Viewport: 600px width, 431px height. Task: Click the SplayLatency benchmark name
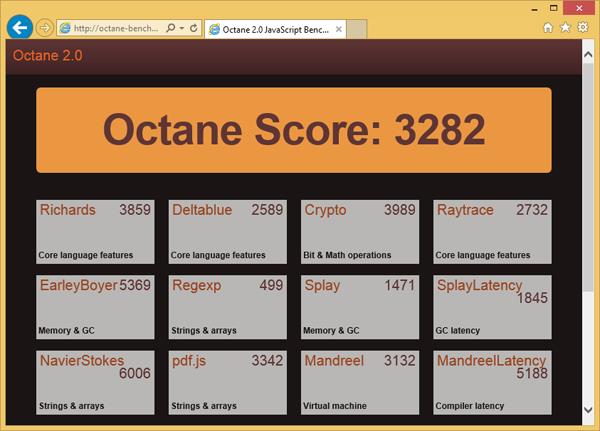[479, 286]
